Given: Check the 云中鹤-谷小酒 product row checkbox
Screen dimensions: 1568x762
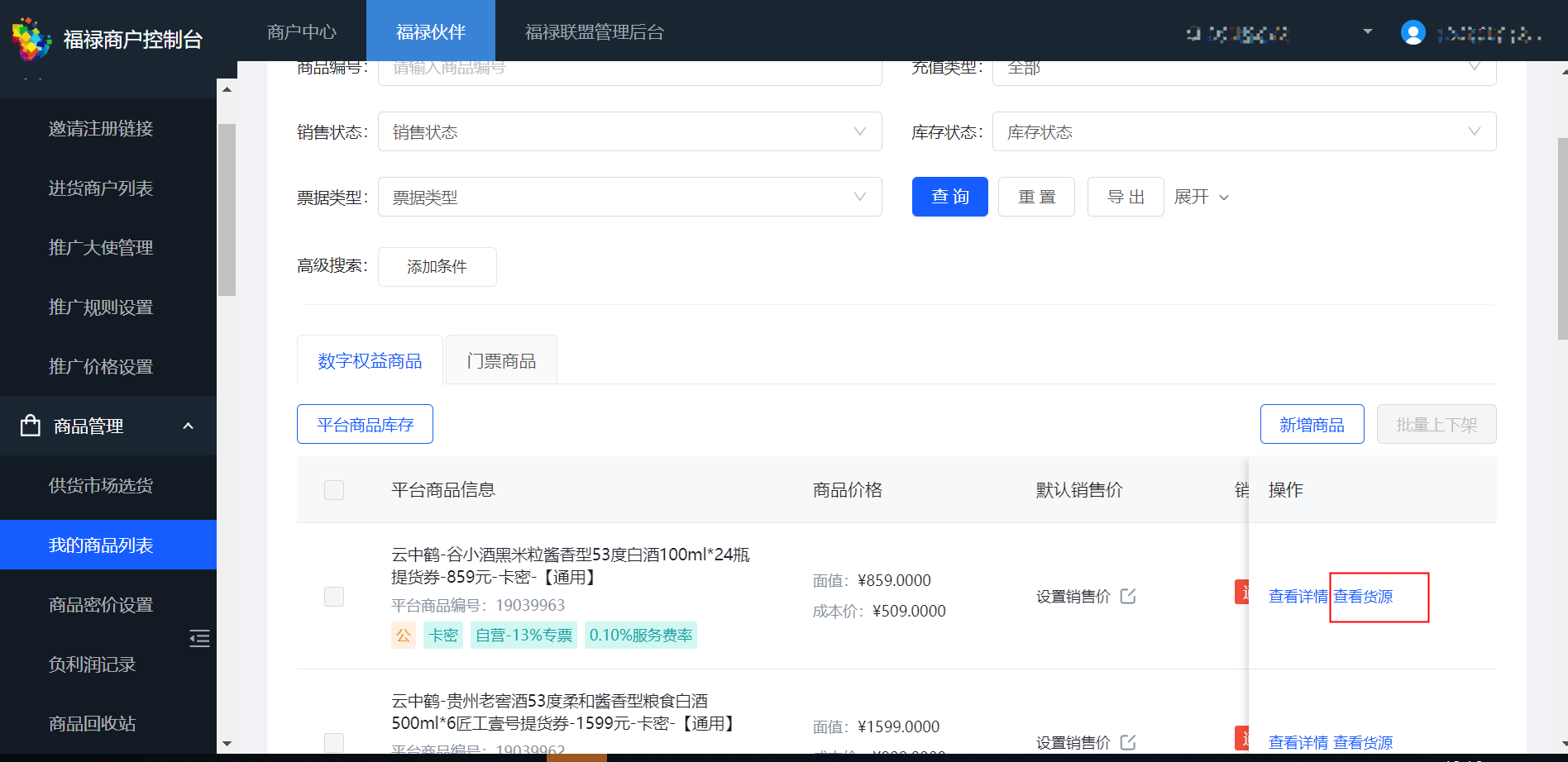Looking at the screenshot, I should pyautogui.click(x=334, y=597).
